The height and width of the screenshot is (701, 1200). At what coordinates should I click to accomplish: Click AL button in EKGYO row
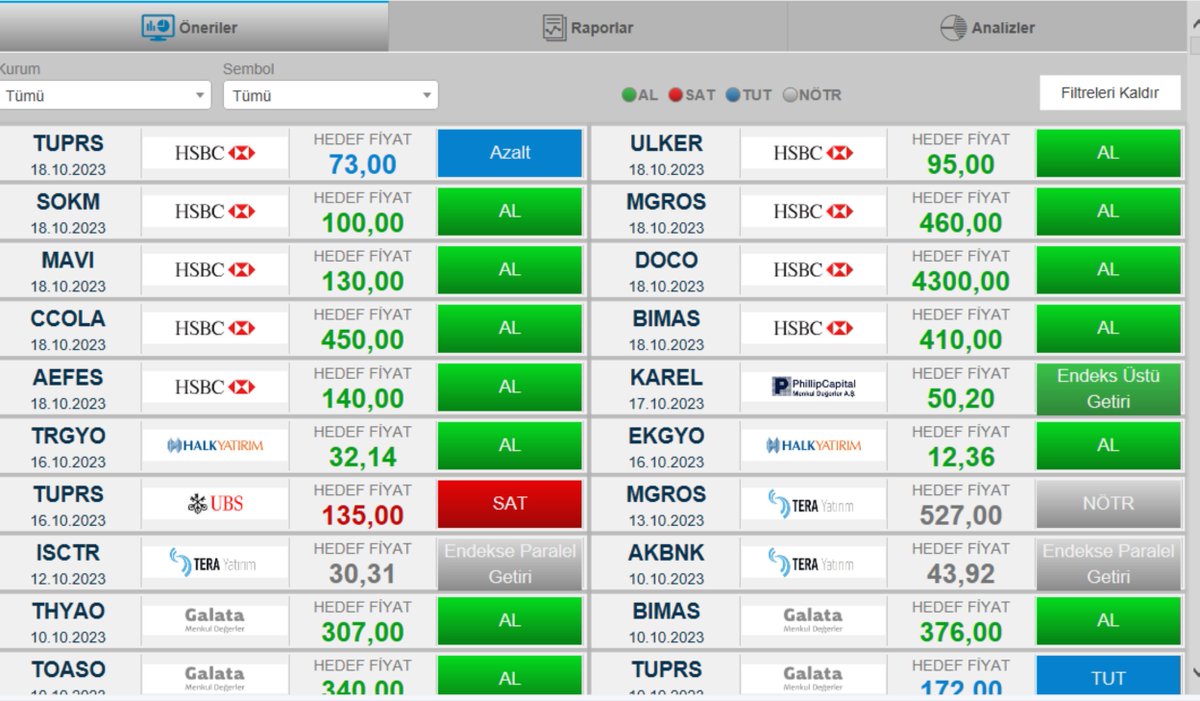click(1108, 445)
